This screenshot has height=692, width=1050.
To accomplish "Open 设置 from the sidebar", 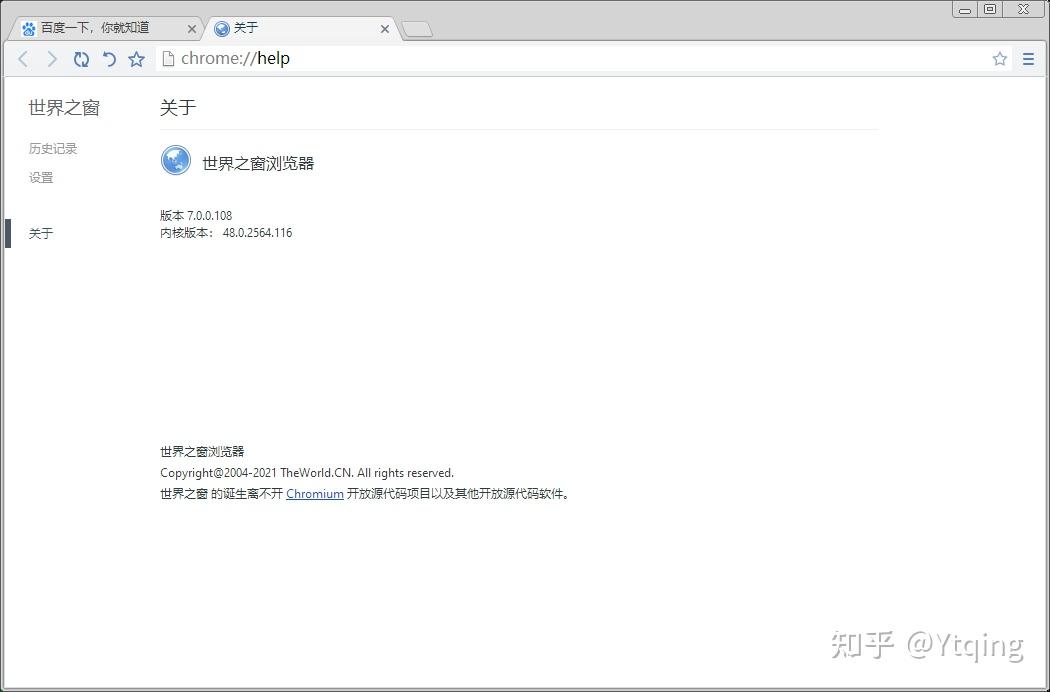I will coord(41,177).
